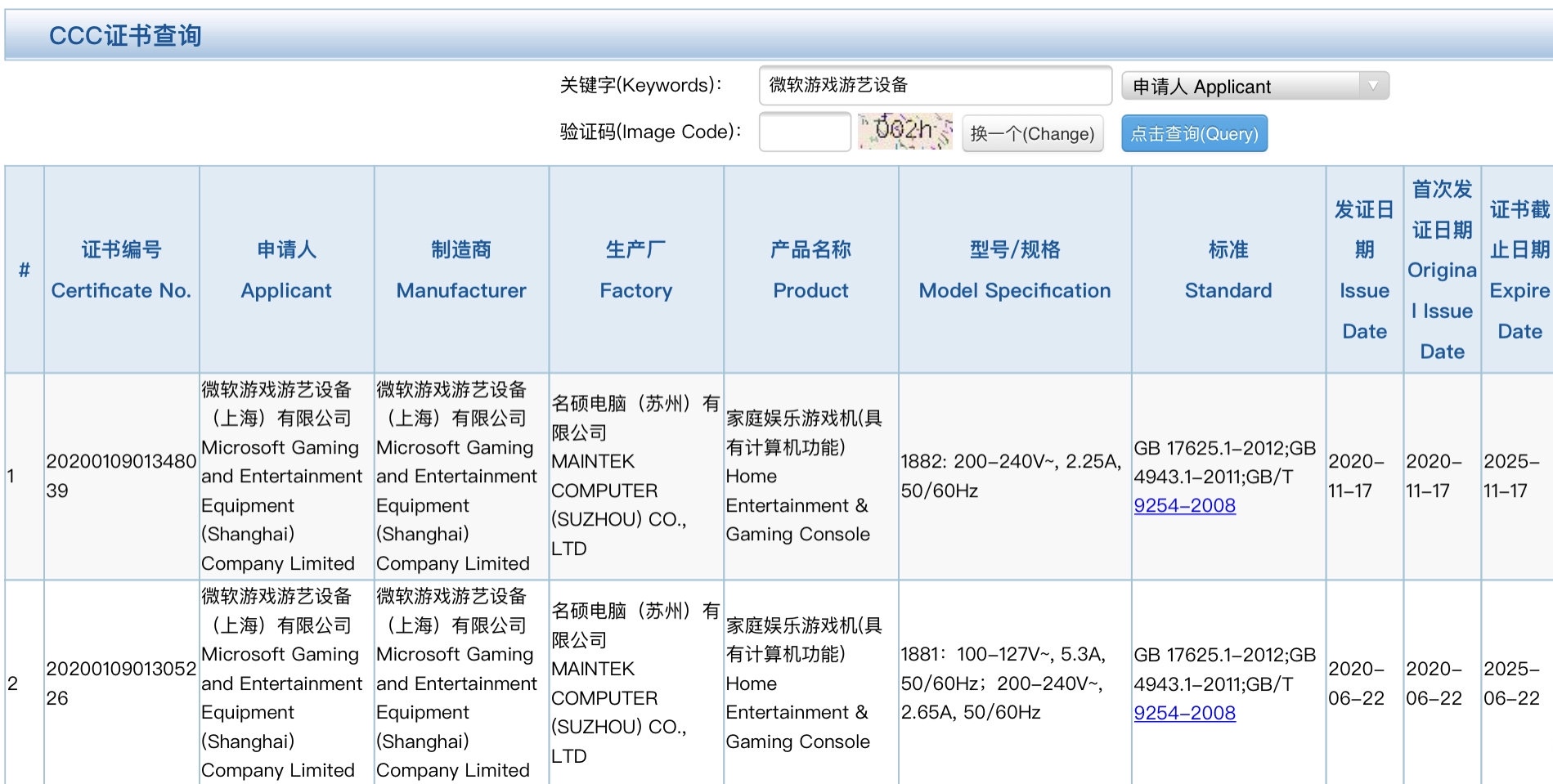
Task: Click the Image Code input field
Action: coord(805,132)
